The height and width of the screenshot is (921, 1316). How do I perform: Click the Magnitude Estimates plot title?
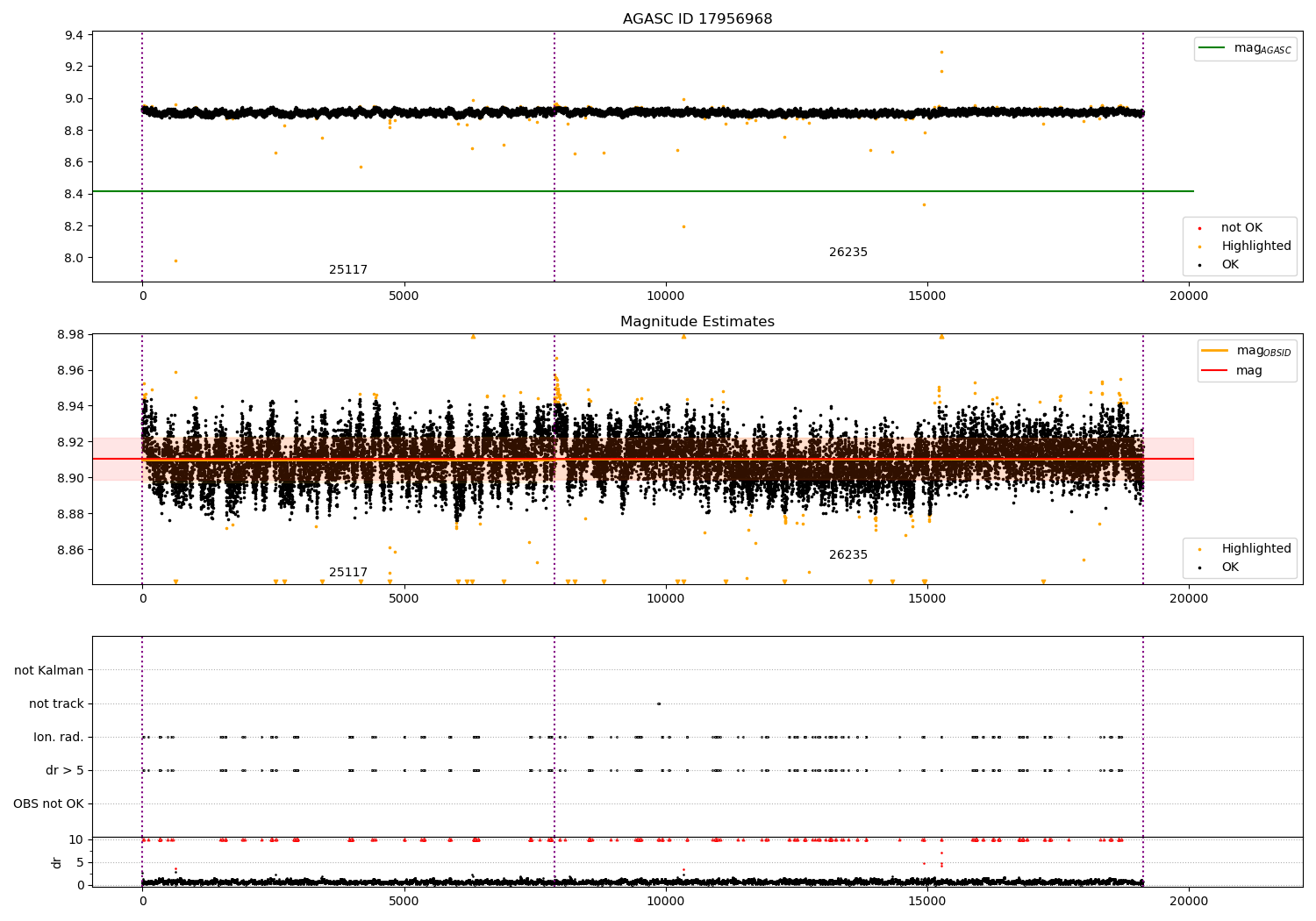point(697,322)
